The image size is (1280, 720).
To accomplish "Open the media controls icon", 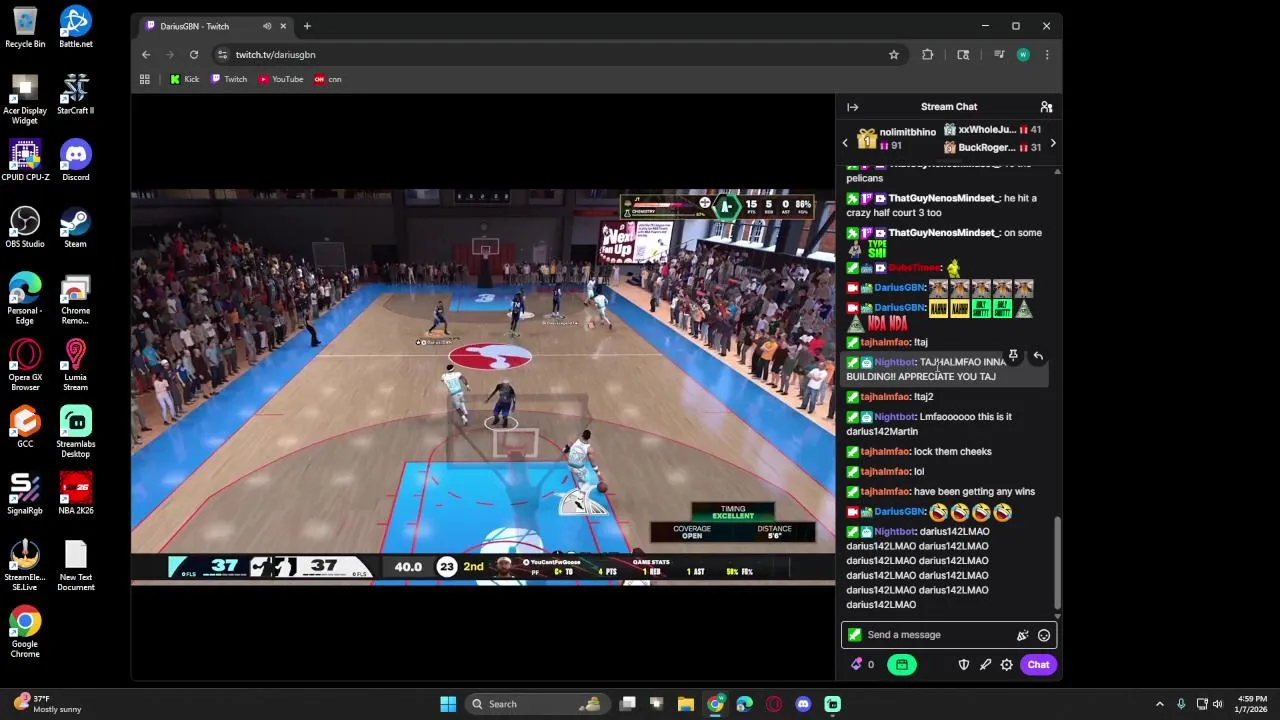I will [x=998, y=55].
